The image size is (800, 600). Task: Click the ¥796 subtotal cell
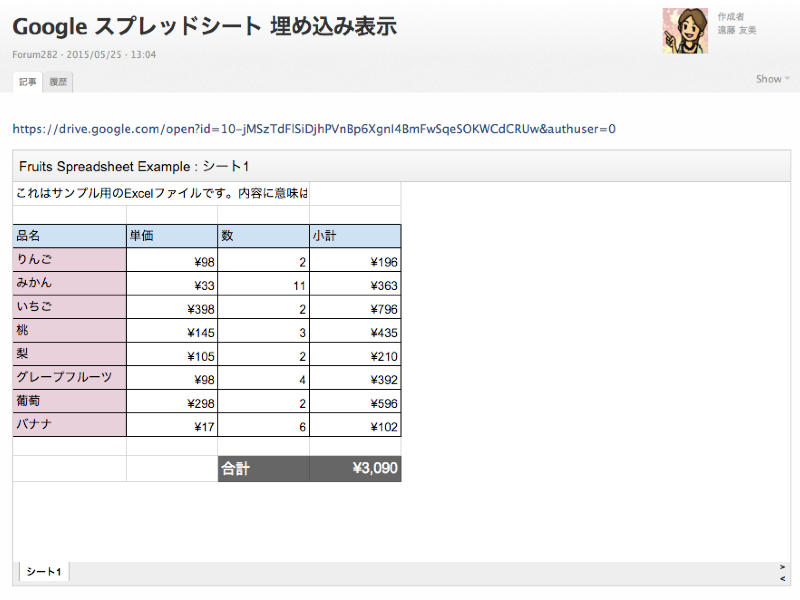tap(355, 307)
